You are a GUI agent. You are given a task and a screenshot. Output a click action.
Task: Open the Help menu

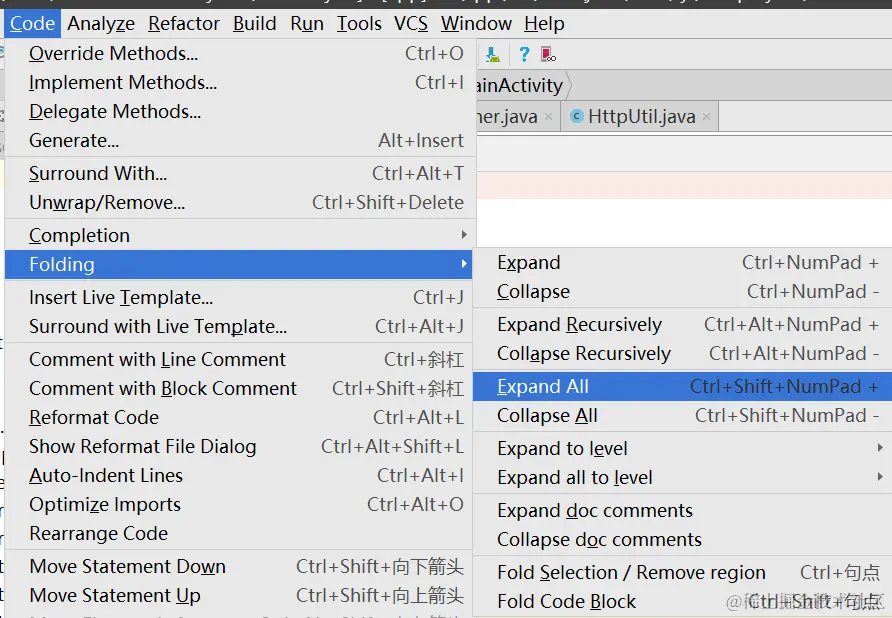[x=544, y=23]
